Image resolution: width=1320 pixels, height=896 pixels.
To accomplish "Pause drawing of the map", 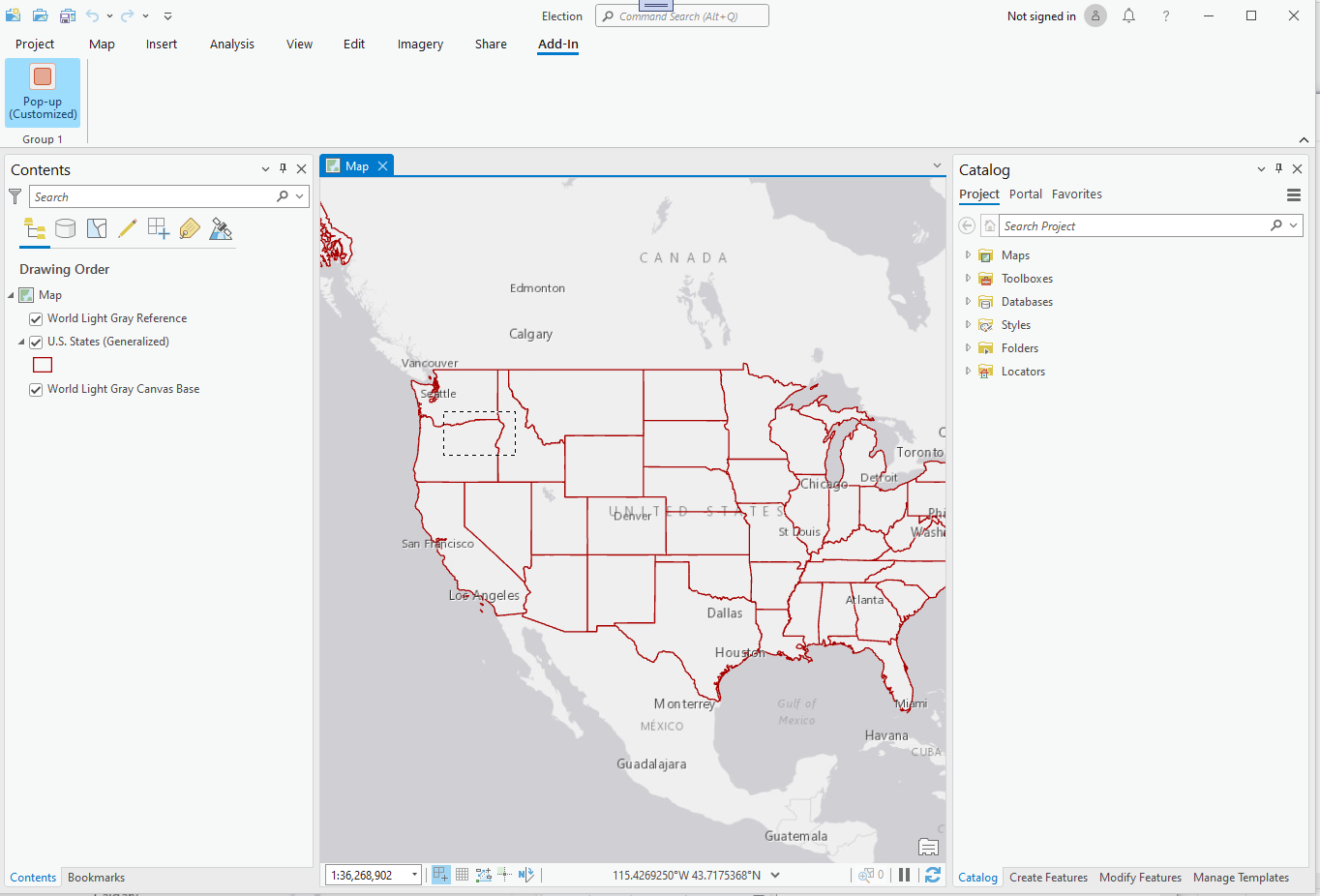I will pyautogui.click(x=904, y=874).
